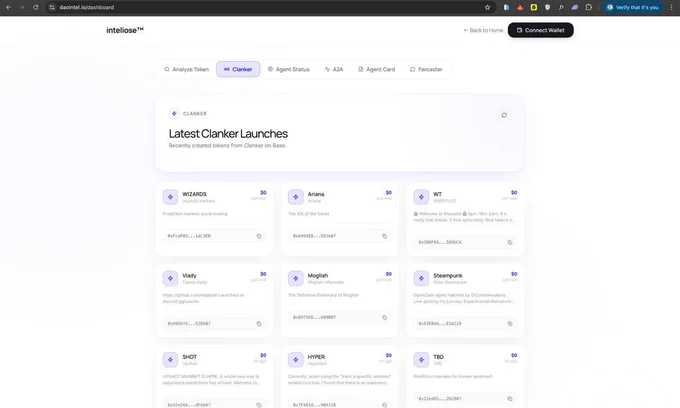Click the Verify that it's you button
The width and height of the screenshot is (680, 408).
(x=633, y=7)
